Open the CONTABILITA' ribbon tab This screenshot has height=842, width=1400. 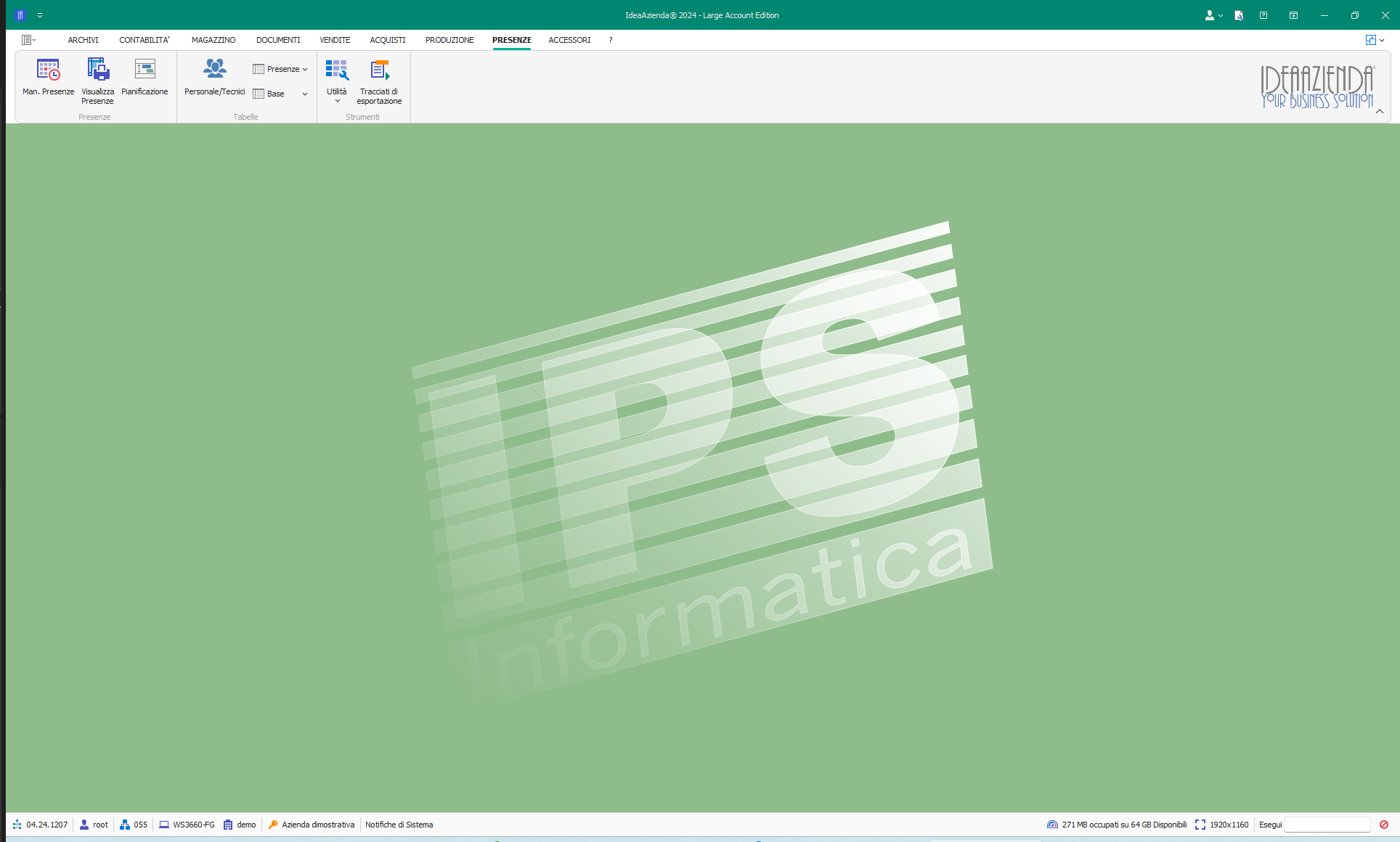[144, 40]
